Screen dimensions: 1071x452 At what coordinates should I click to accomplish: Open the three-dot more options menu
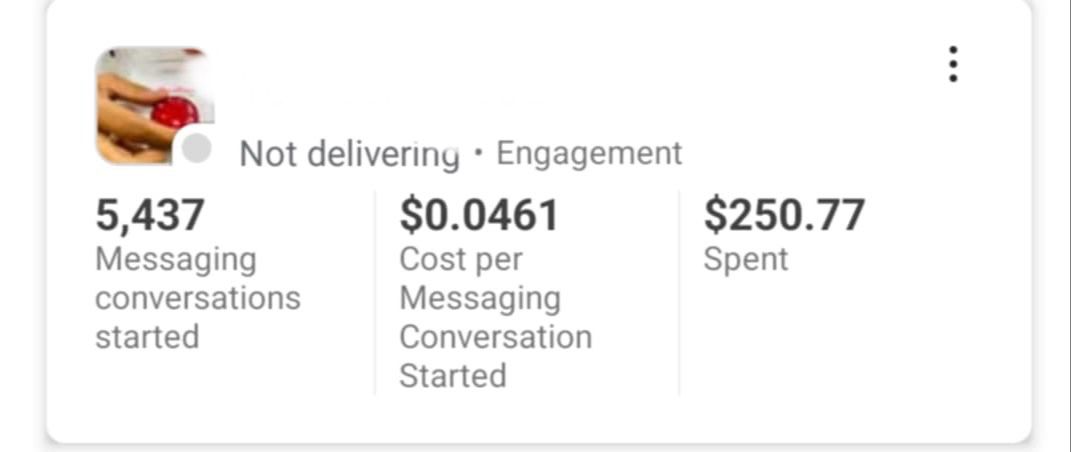[x=953, y=64]
